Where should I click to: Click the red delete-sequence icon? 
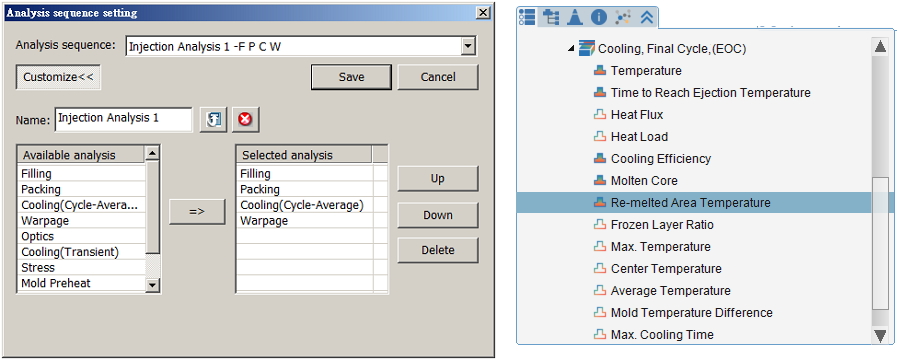coord(245,120)
